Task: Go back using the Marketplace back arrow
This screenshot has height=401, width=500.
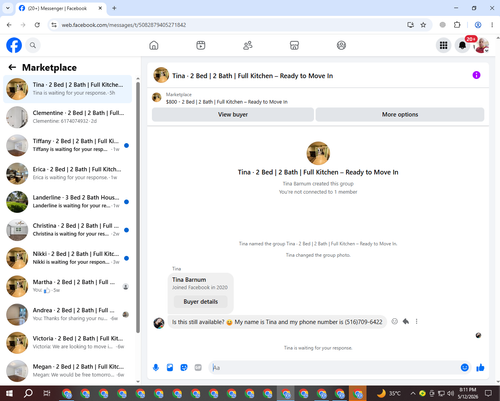Action: coord(12,67)
